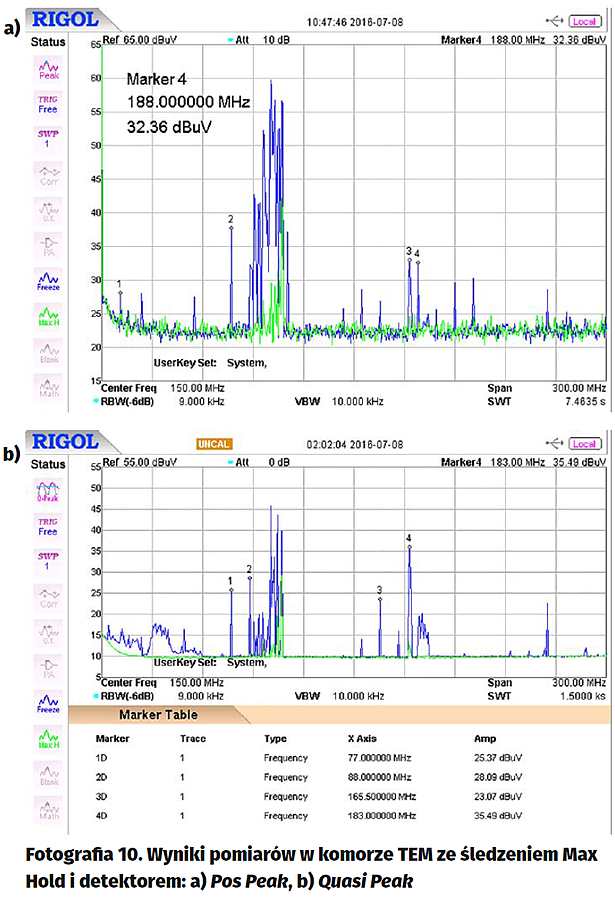Select the TRIG Free status icon in panel a
This screenshot has height=900, width=615.
coord(48,104)
